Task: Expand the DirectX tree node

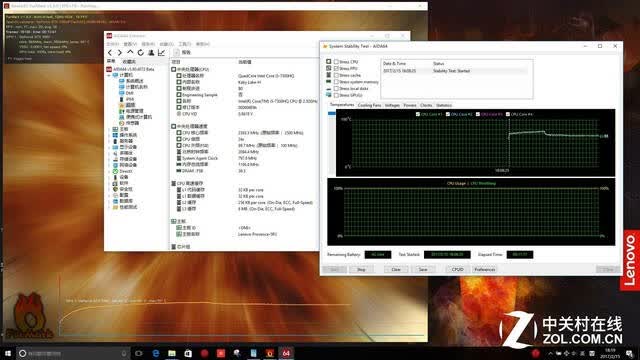Action: pyautogui.click(x=109, y=171)
